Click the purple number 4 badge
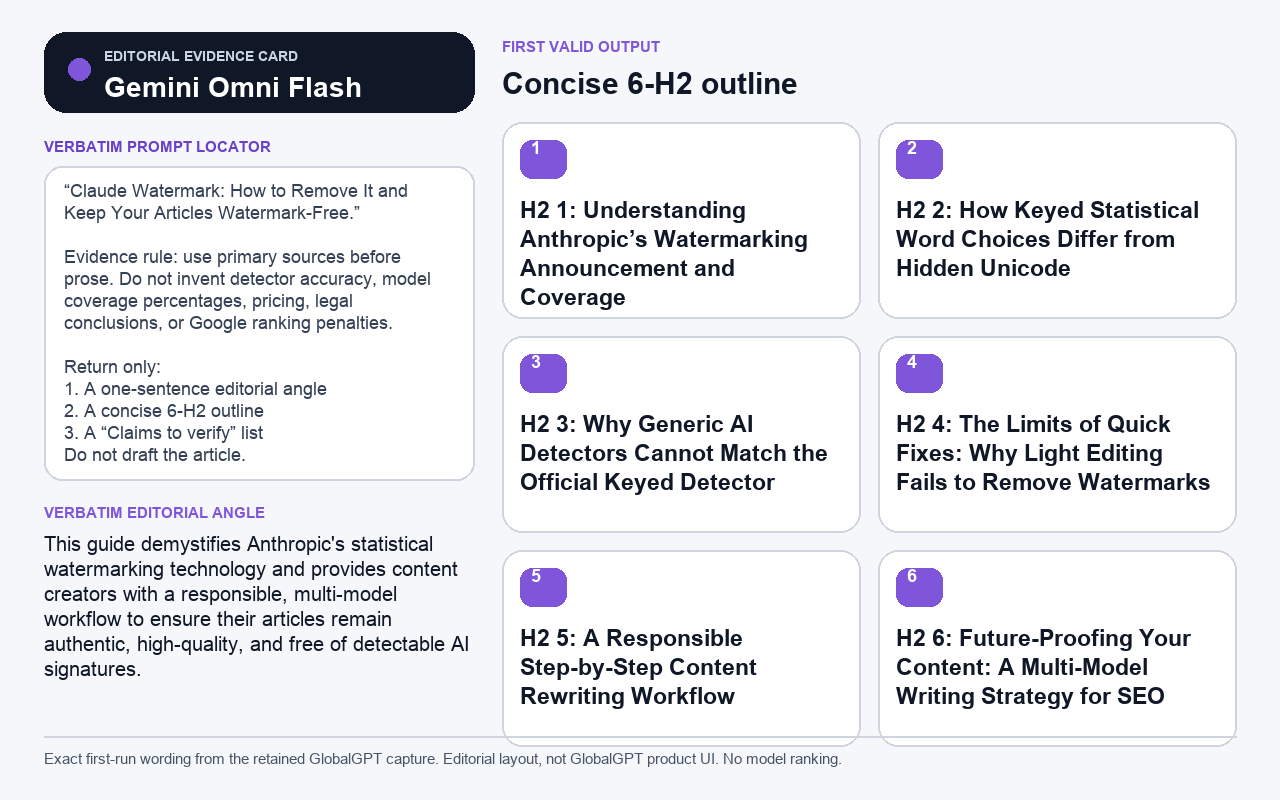 point(919,373)
